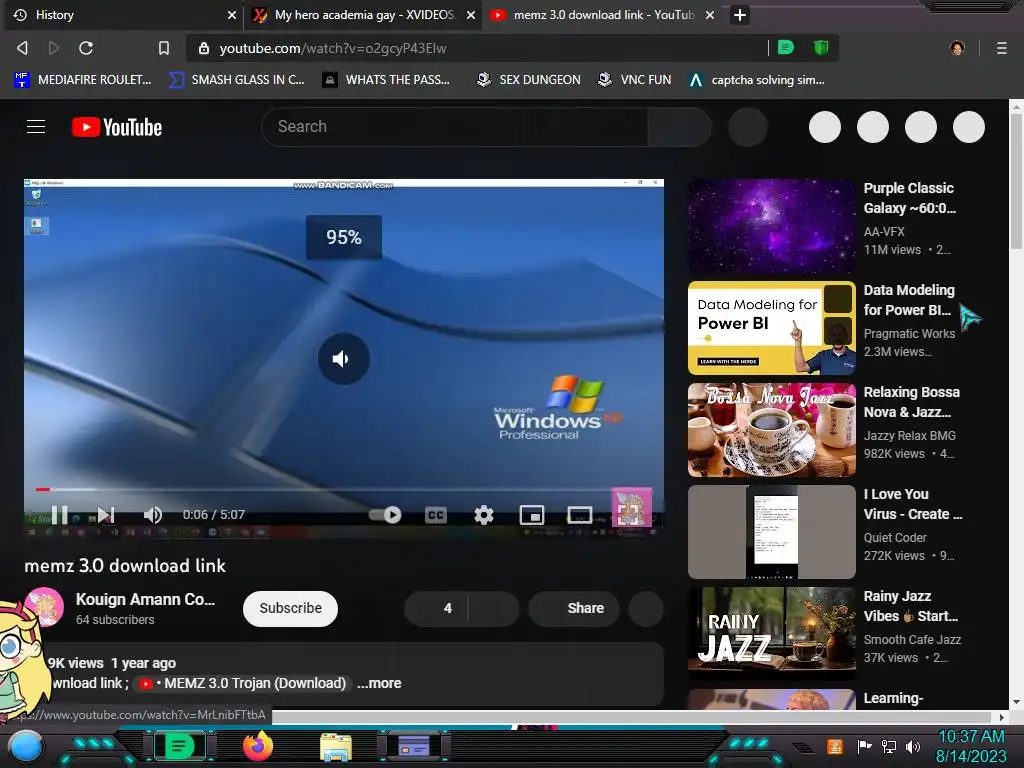Open the Rainy Jazz Vibes video title

910,606
